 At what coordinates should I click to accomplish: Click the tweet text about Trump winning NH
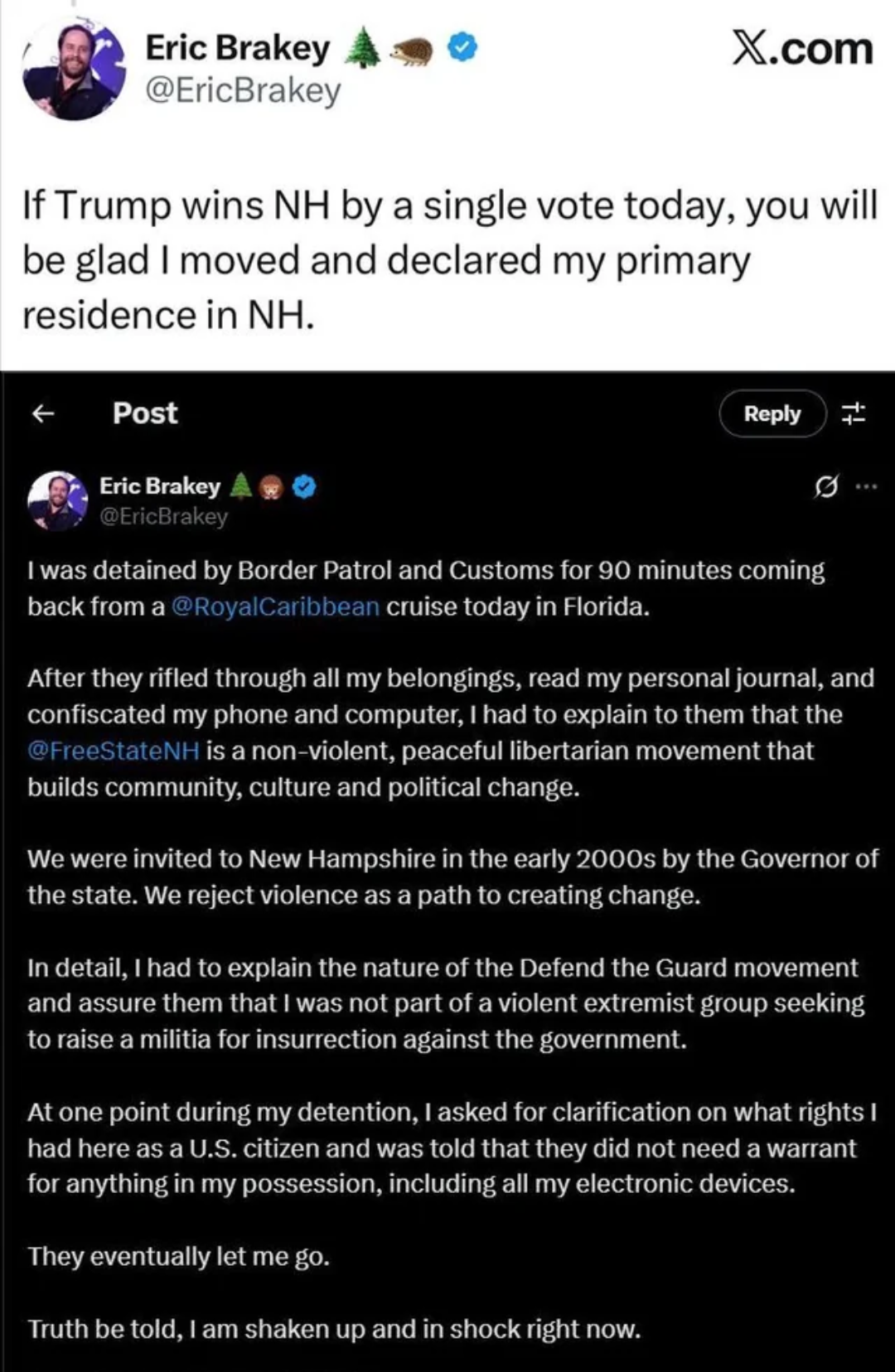point(447,260)
